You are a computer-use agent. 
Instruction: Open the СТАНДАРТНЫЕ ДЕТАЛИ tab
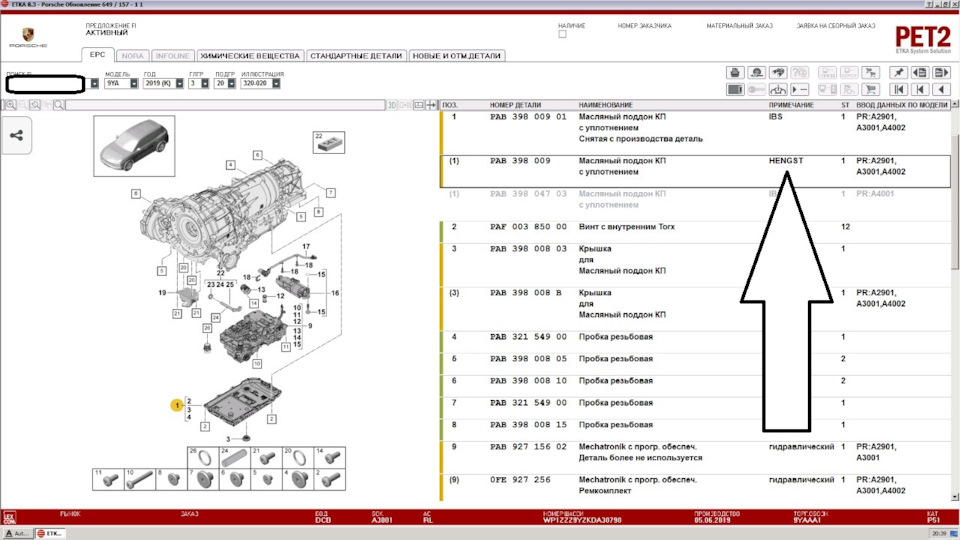click(356, 56)
